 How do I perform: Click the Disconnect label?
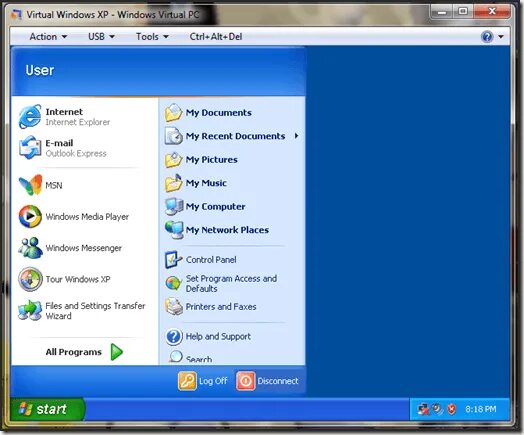pyautogui.click(x=278, y=381)
